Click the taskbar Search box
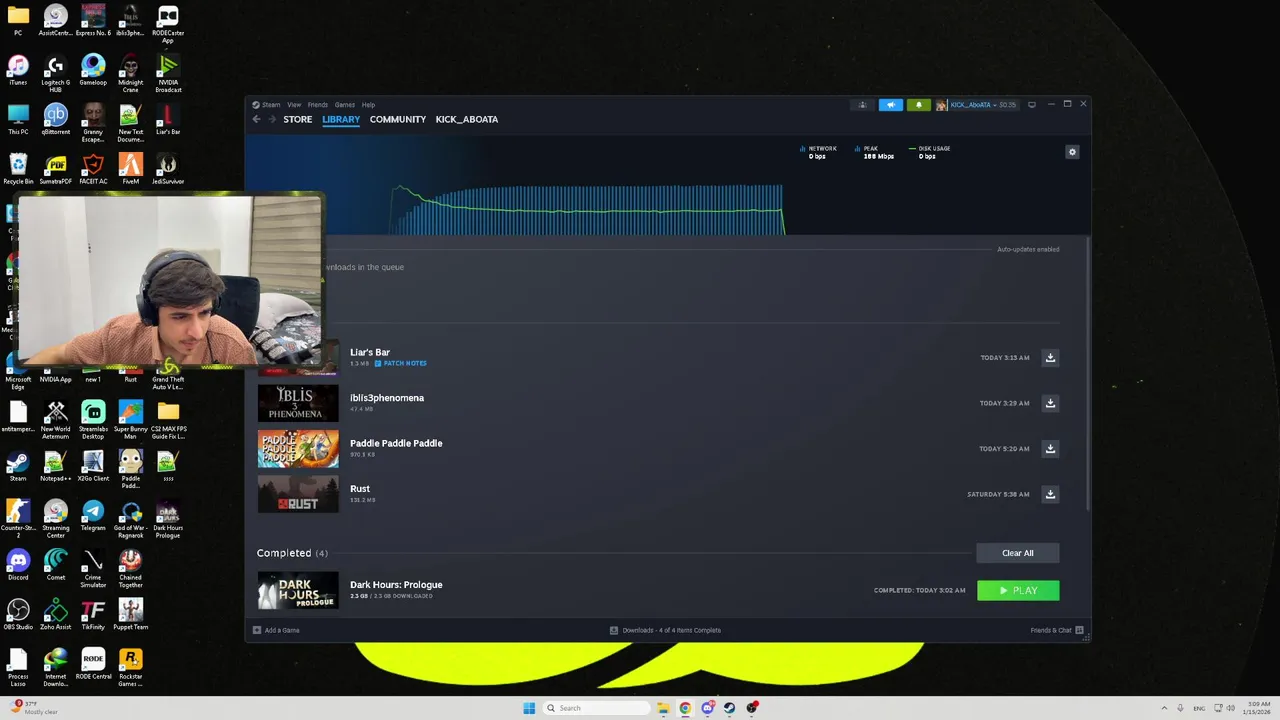The height and width of the screenshot is (720, 1280). tap(597, 708)
